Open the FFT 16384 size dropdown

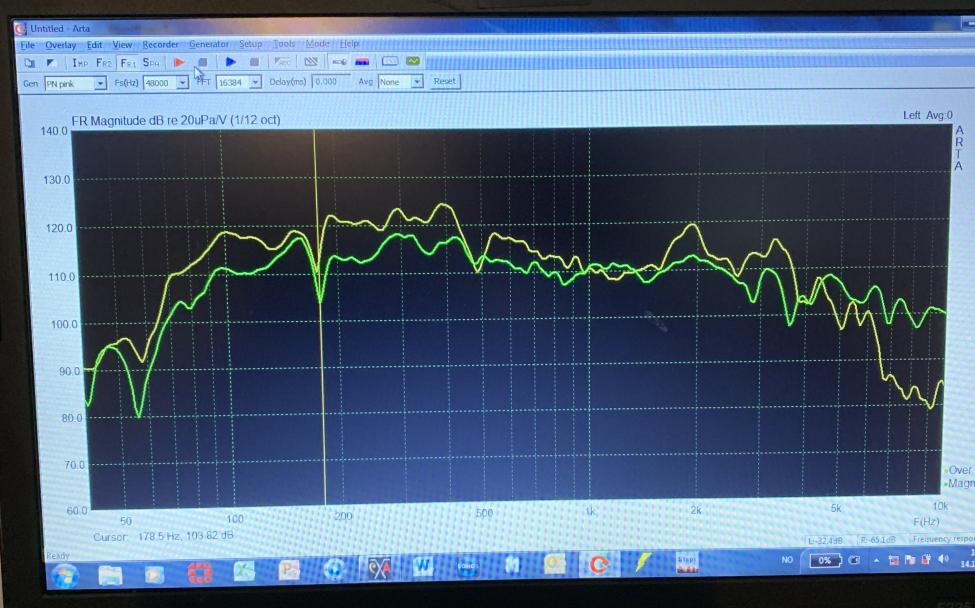pyautogui.click(x=238, y=82)
